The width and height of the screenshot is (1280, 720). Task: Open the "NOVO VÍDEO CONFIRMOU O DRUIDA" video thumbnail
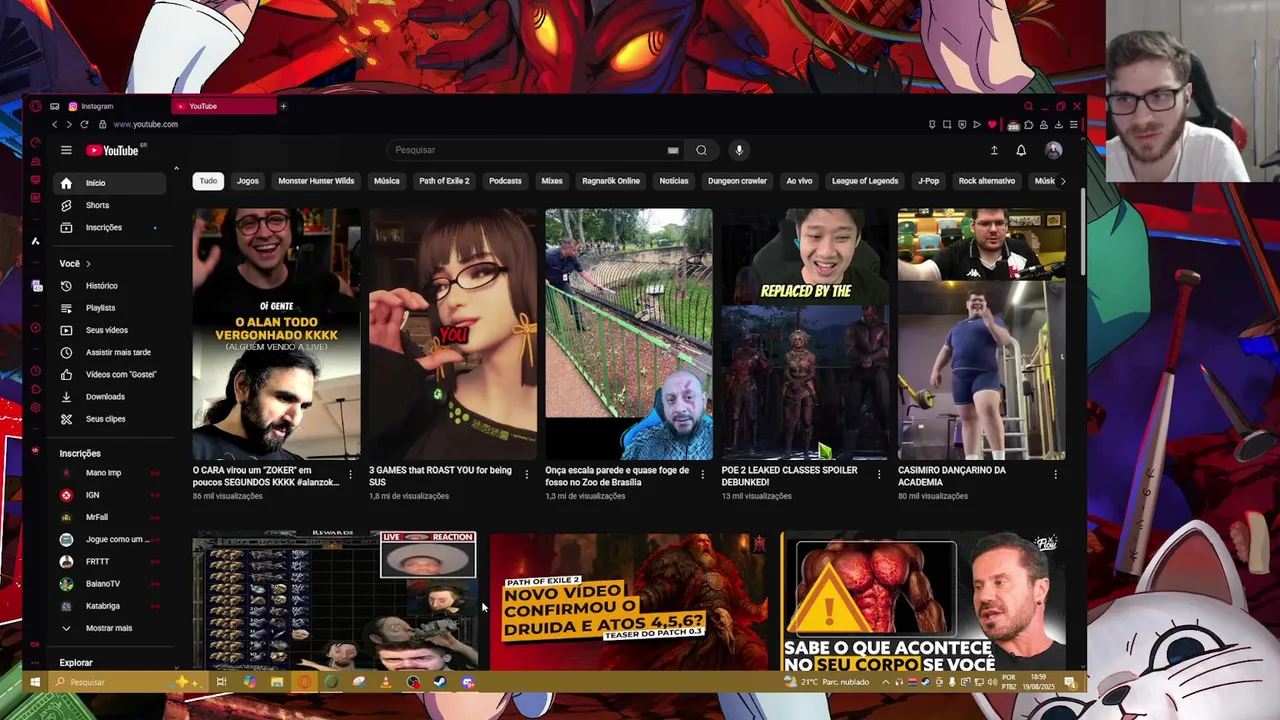628,600
